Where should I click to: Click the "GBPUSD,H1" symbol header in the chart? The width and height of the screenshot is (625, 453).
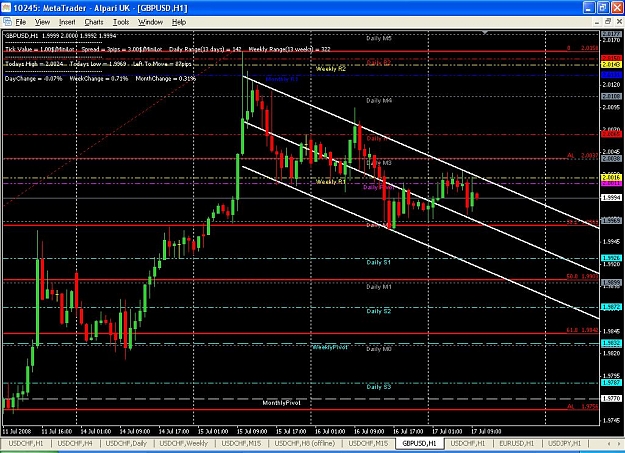click(x=22, y=36)
